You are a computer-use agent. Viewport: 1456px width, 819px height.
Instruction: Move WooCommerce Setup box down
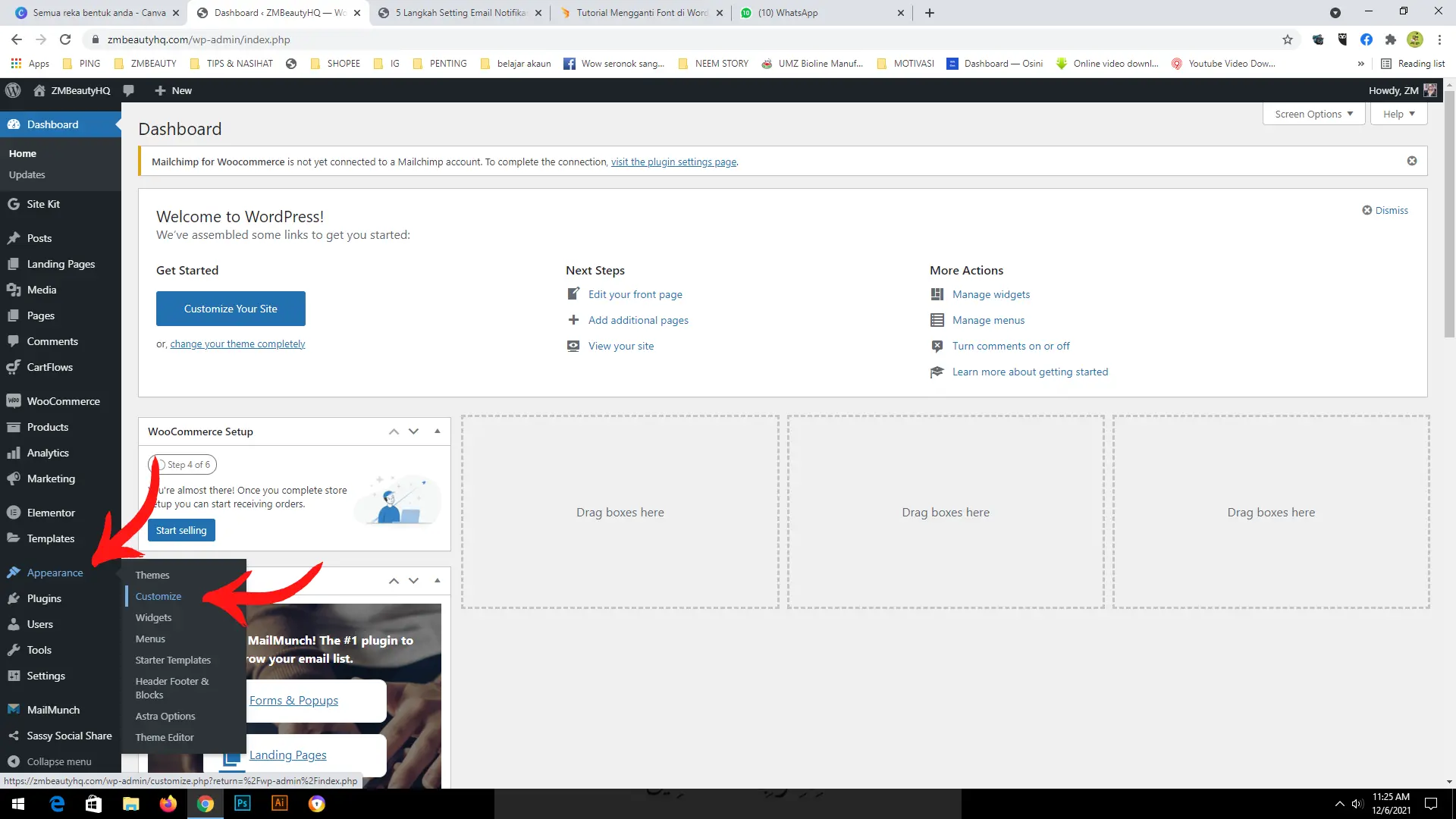coord(413,431)
